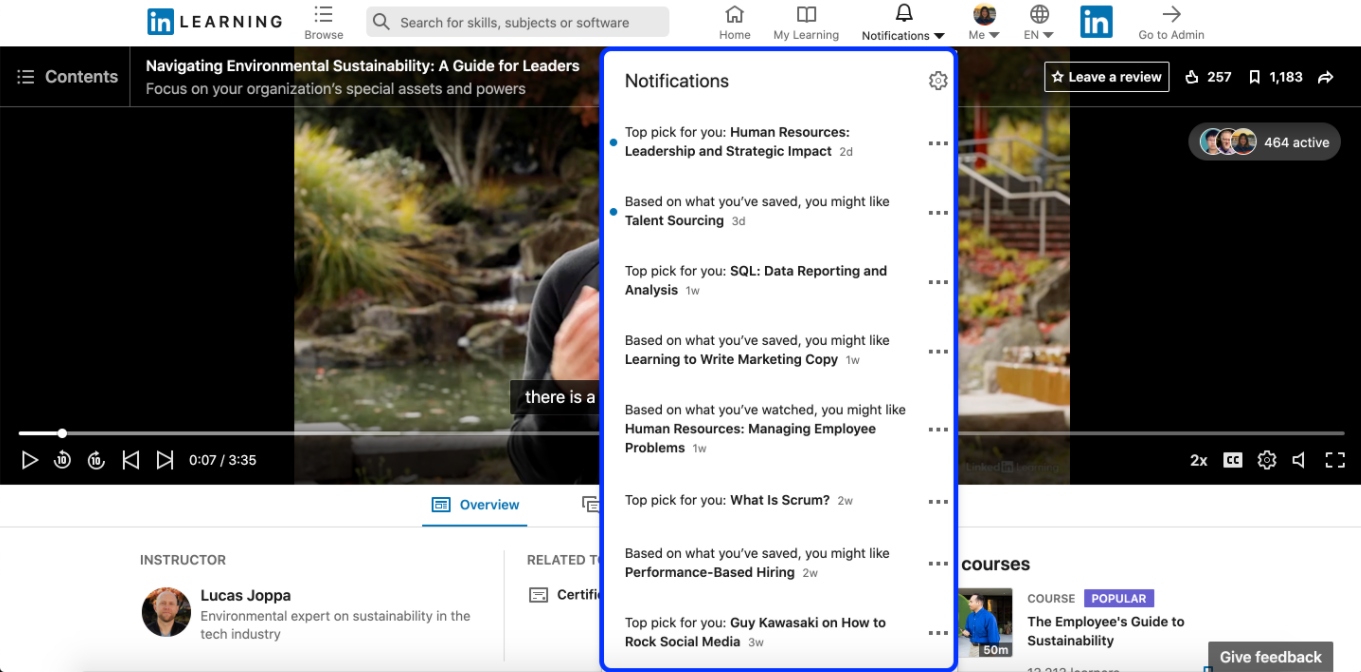The height and width of the screenshot is (672, 1361).
Task: Click the LinkedIn Learning logo
Action: [x=214, y=21]
